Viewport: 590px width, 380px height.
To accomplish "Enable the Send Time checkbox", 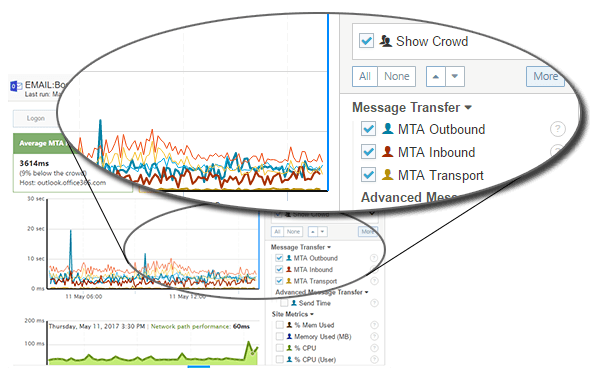I will [284, 303].
